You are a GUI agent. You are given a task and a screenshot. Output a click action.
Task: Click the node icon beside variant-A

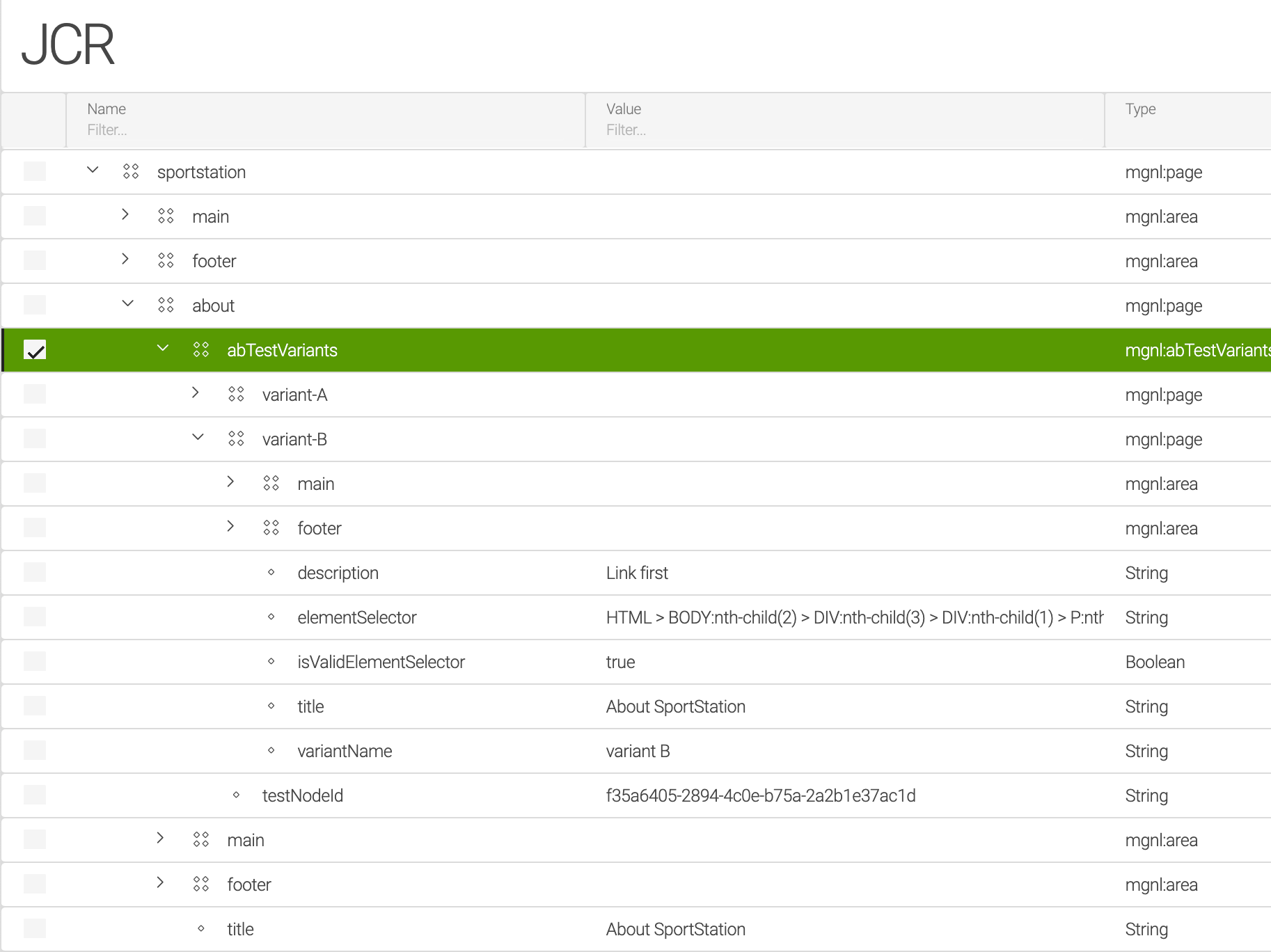coord(236,394)
